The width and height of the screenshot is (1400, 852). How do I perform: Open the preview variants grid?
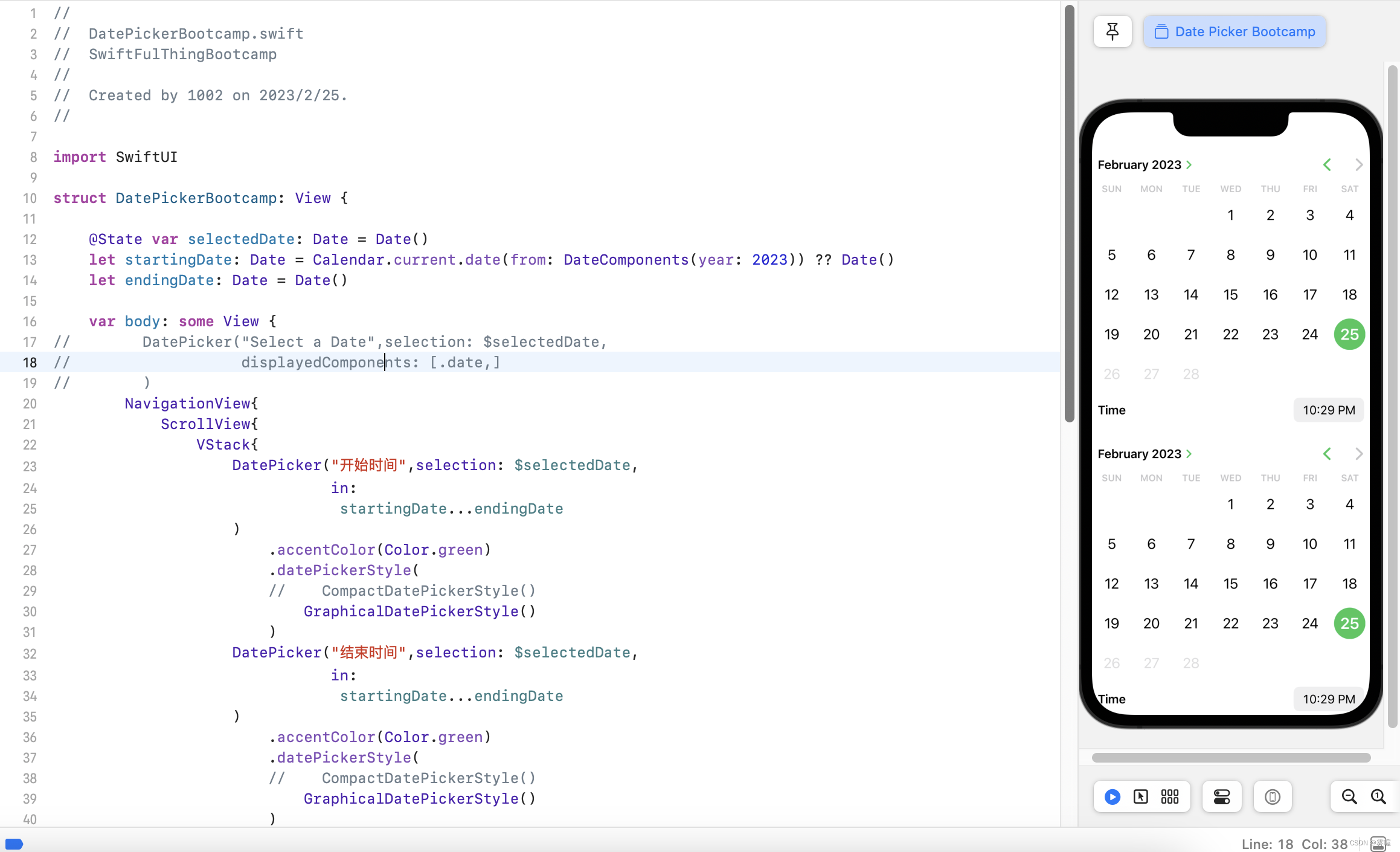pos(1170,797)
